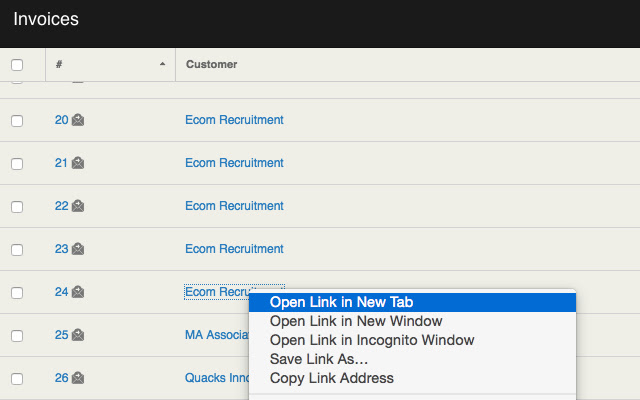Check the box for invoice 20

click(17, 120)
